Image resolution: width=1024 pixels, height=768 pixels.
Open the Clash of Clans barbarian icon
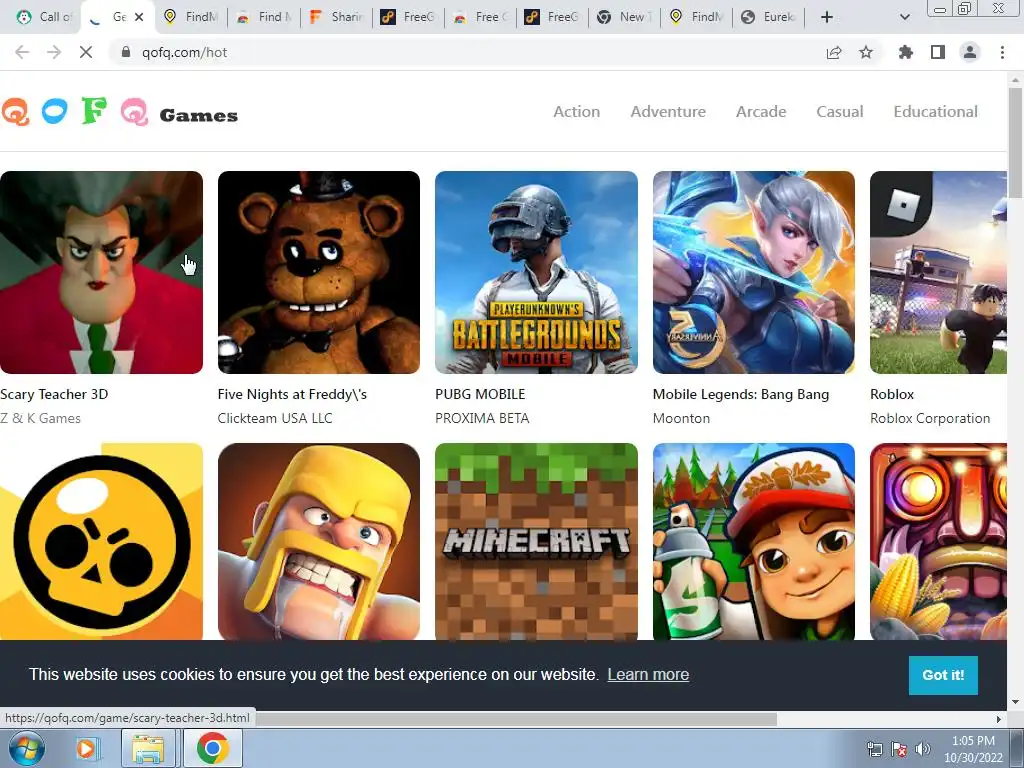319,541
